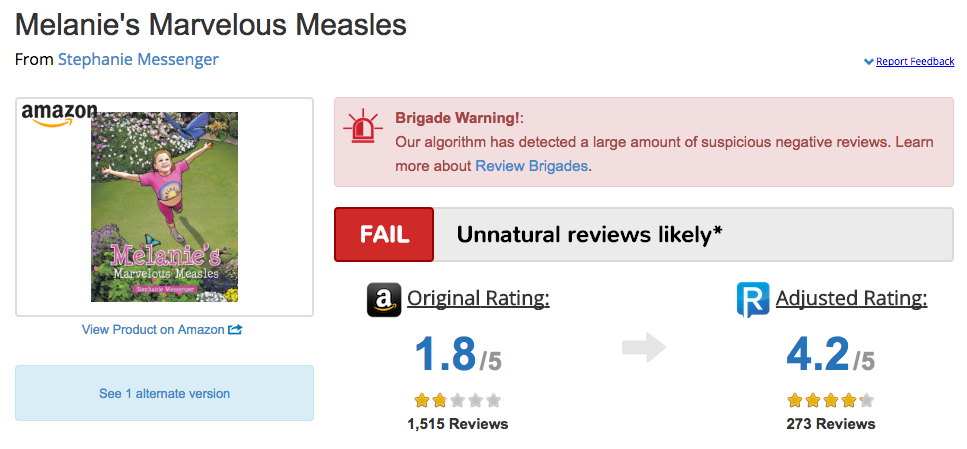Follow the Review Brigades link
The width and height of the screenshot is (967, 449).
click(x=532, y=166)
